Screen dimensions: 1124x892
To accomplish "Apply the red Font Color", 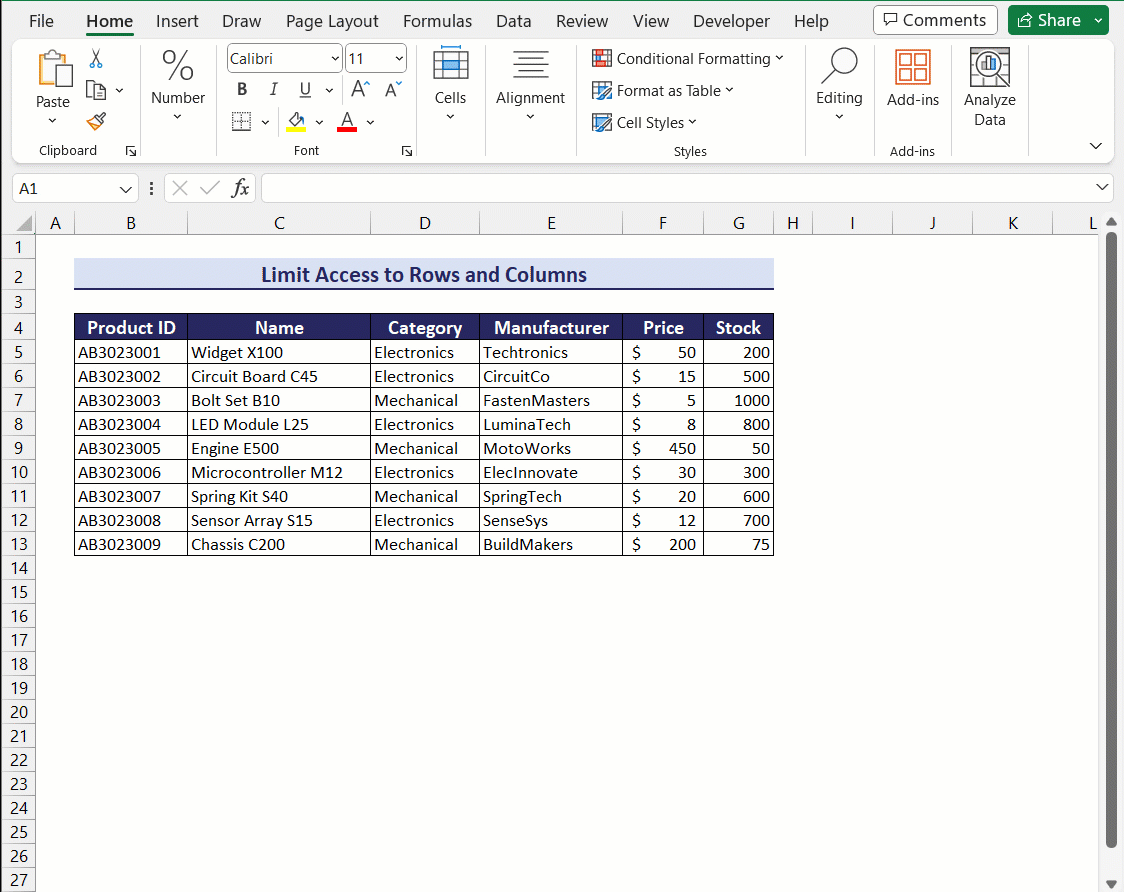I will 347,122.
